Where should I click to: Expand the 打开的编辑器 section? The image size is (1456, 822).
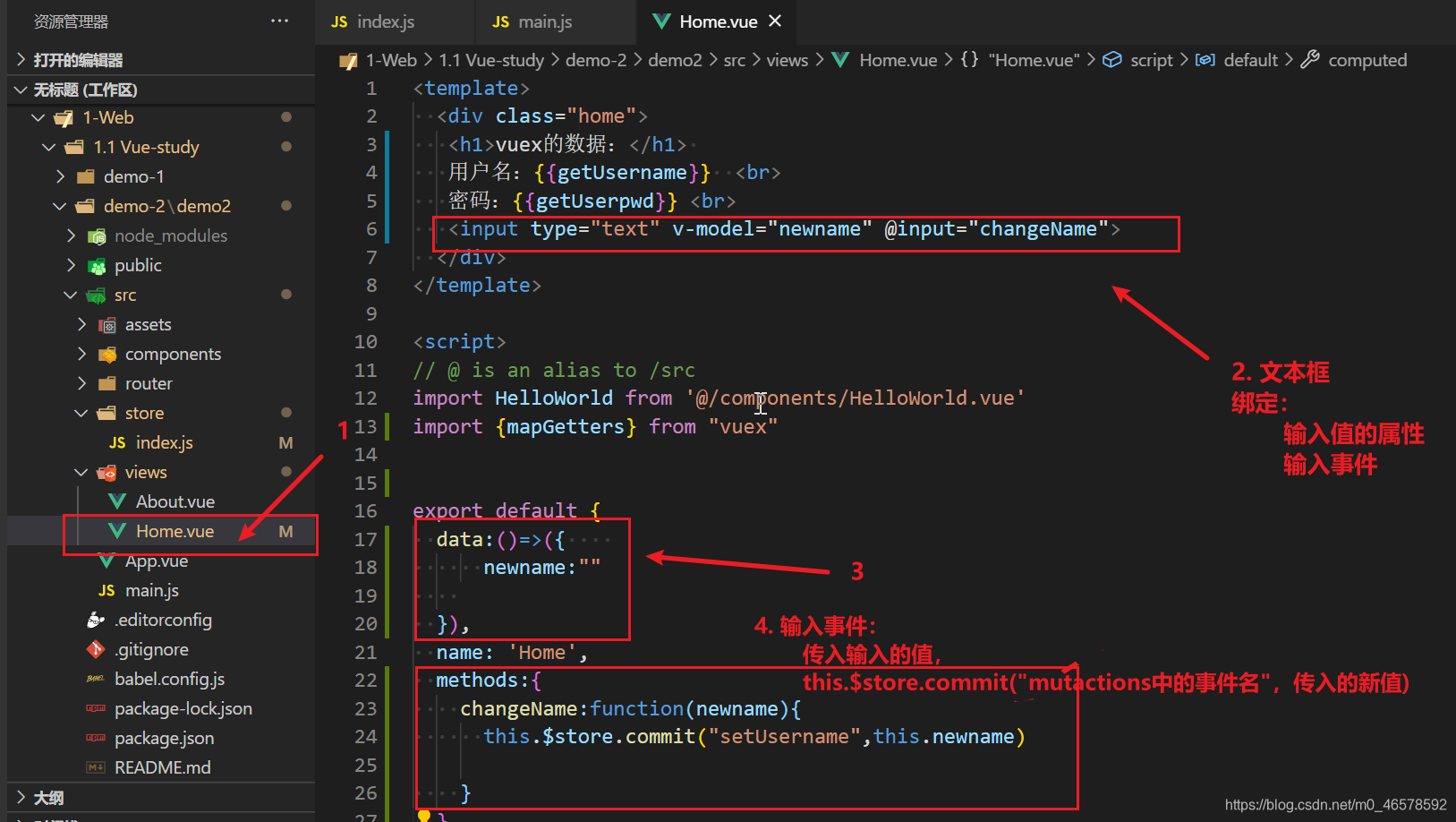click(x=21, y=60)
